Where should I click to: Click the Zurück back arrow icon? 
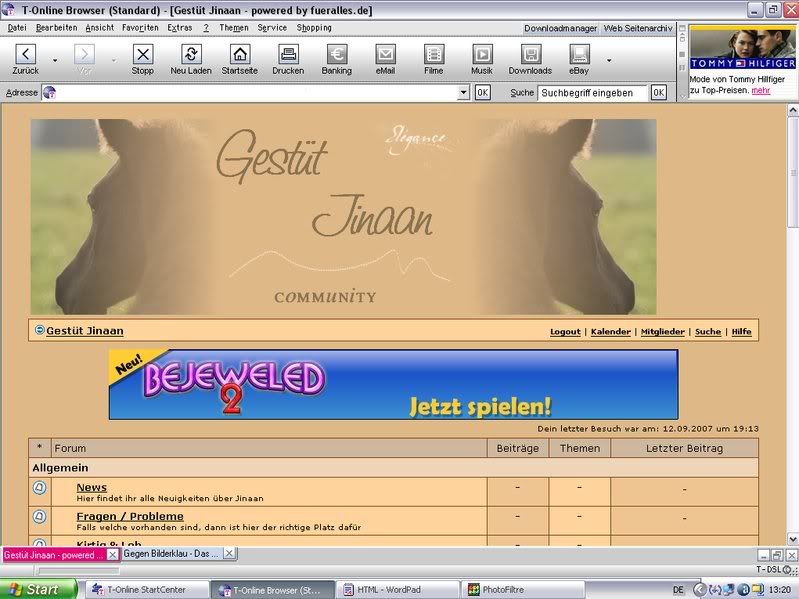pyautogui.click(x=25, y=54)
